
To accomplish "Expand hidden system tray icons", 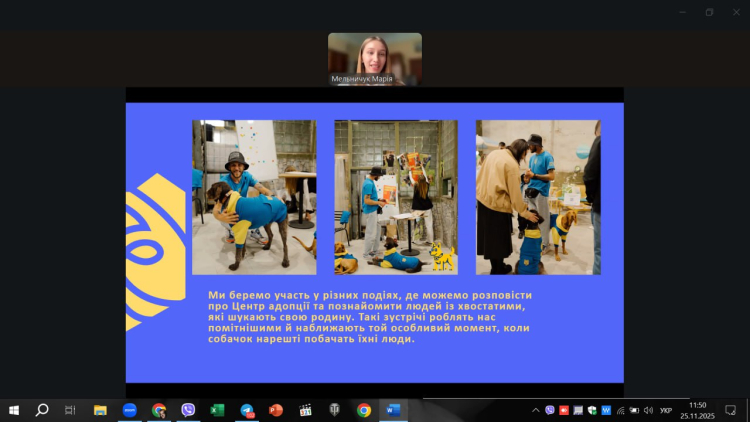I will [x=537, y=410].
